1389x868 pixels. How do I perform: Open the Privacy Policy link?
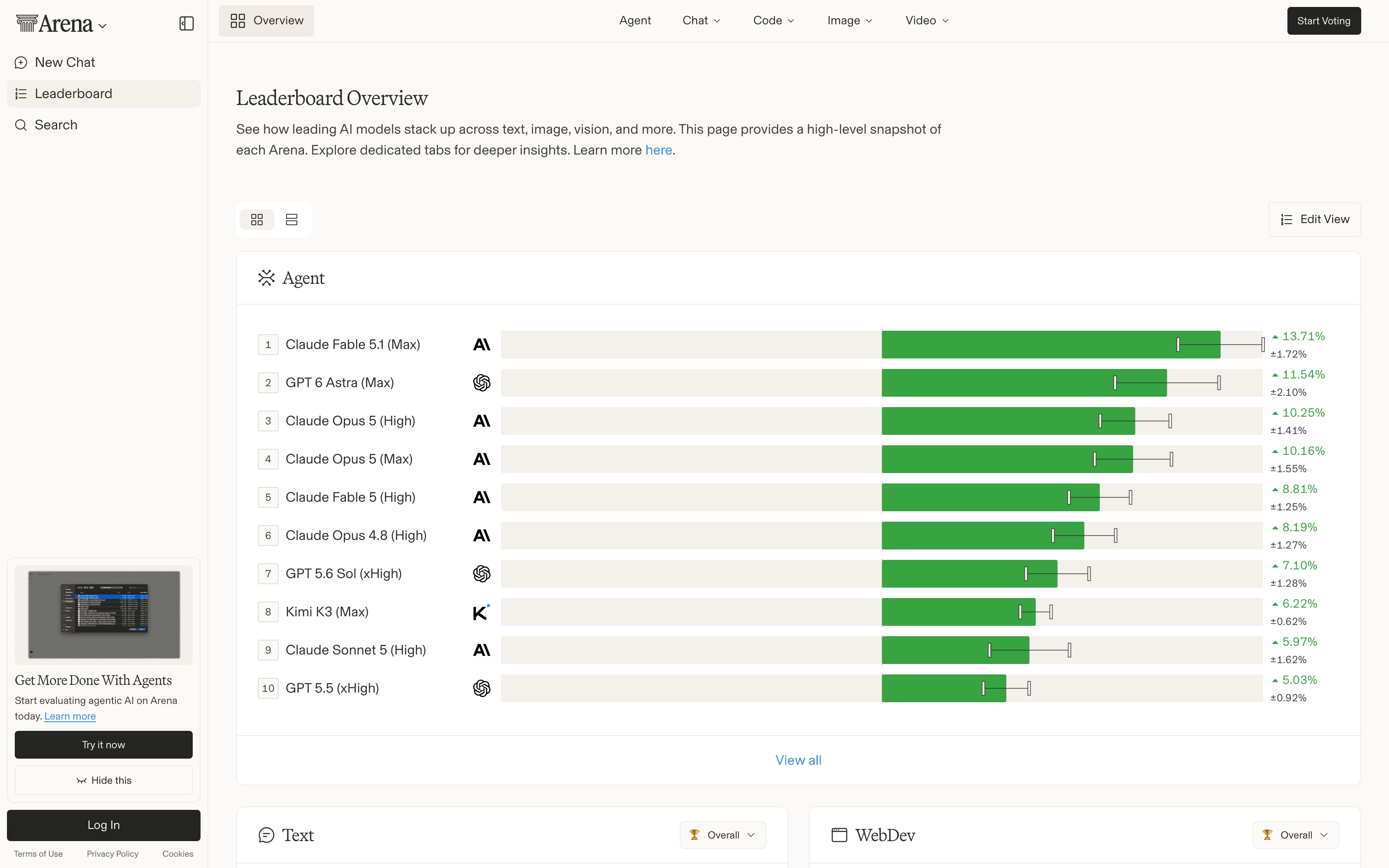(112, 854)
